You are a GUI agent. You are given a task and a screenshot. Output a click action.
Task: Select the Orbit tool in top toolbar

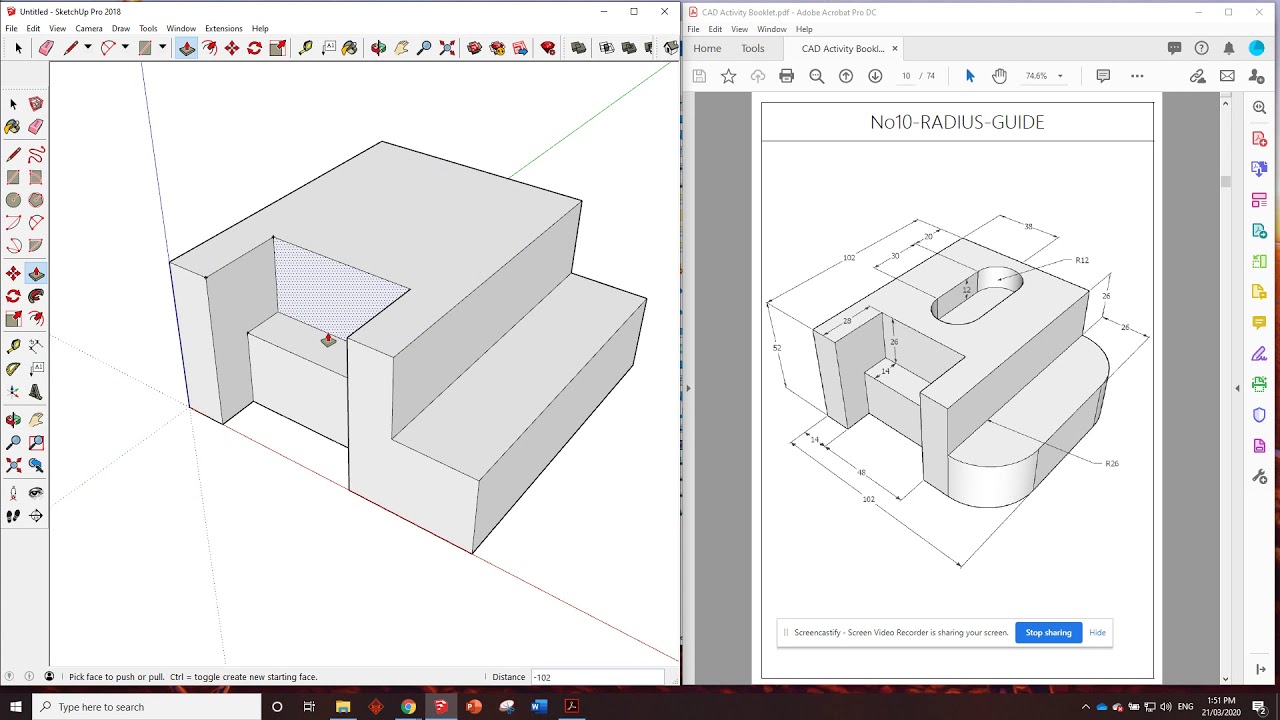pos(378,48)
